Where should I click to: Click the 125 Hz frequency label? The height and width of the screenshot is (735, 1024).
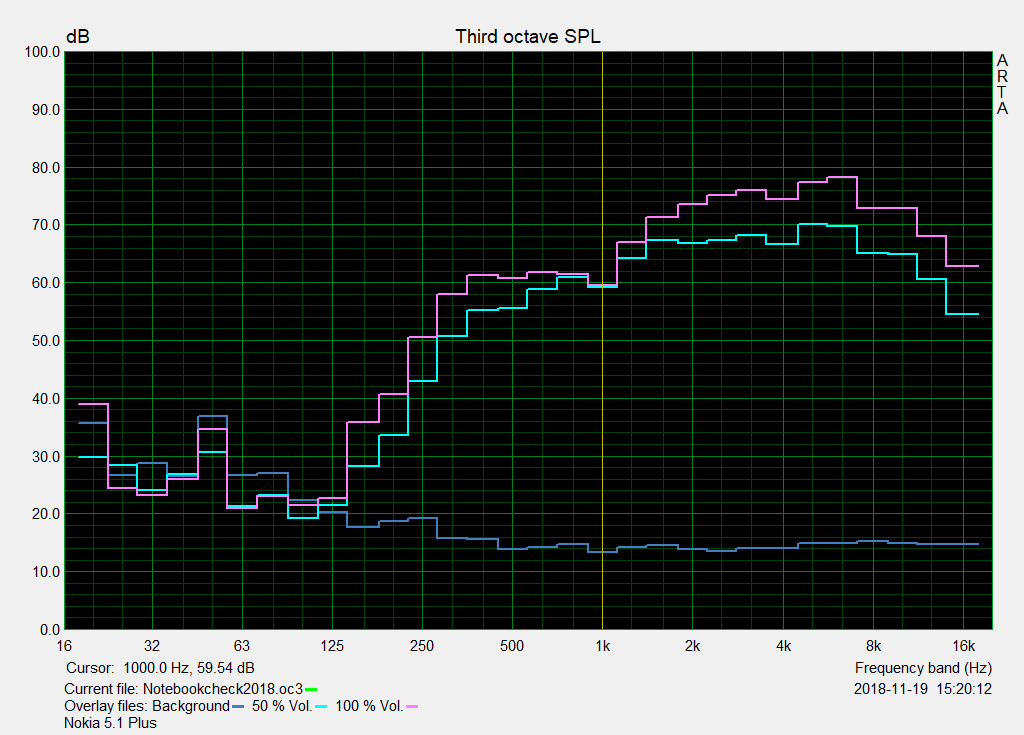point(332,646)
